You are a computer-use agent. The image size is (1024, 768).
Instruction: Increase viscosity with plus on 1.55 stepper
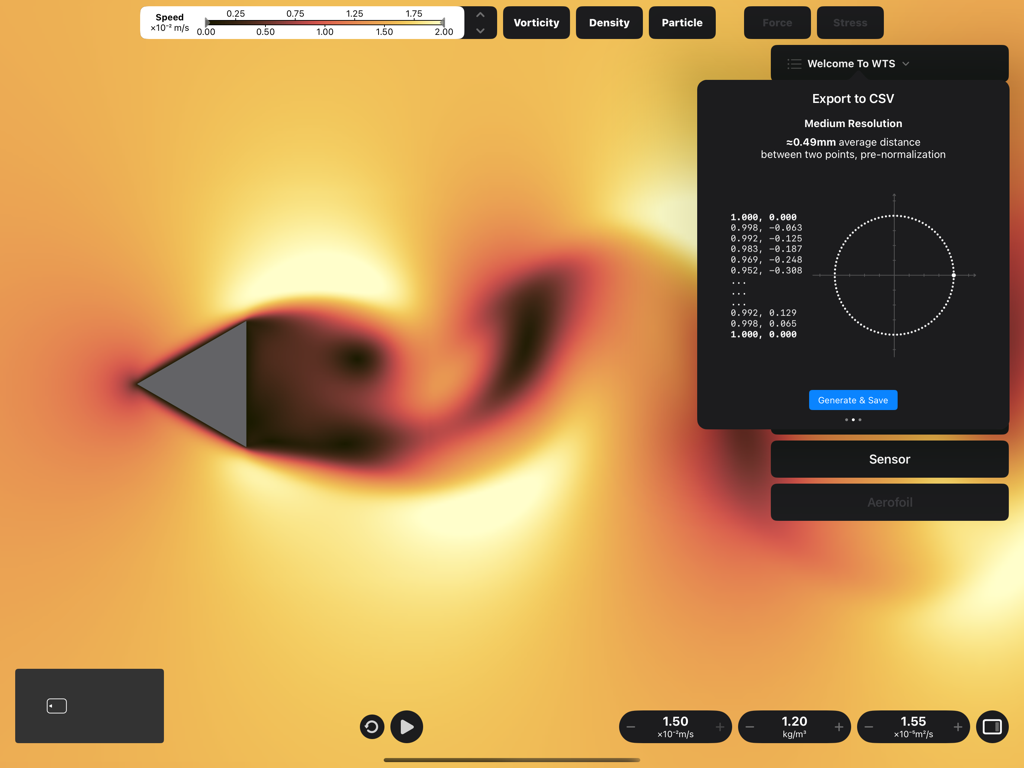(957, 727)
